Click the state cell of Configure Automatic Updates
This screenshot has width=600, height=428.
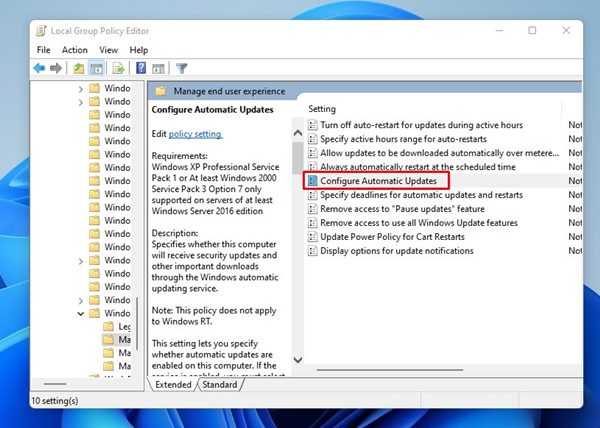click(x=575, y=181)
